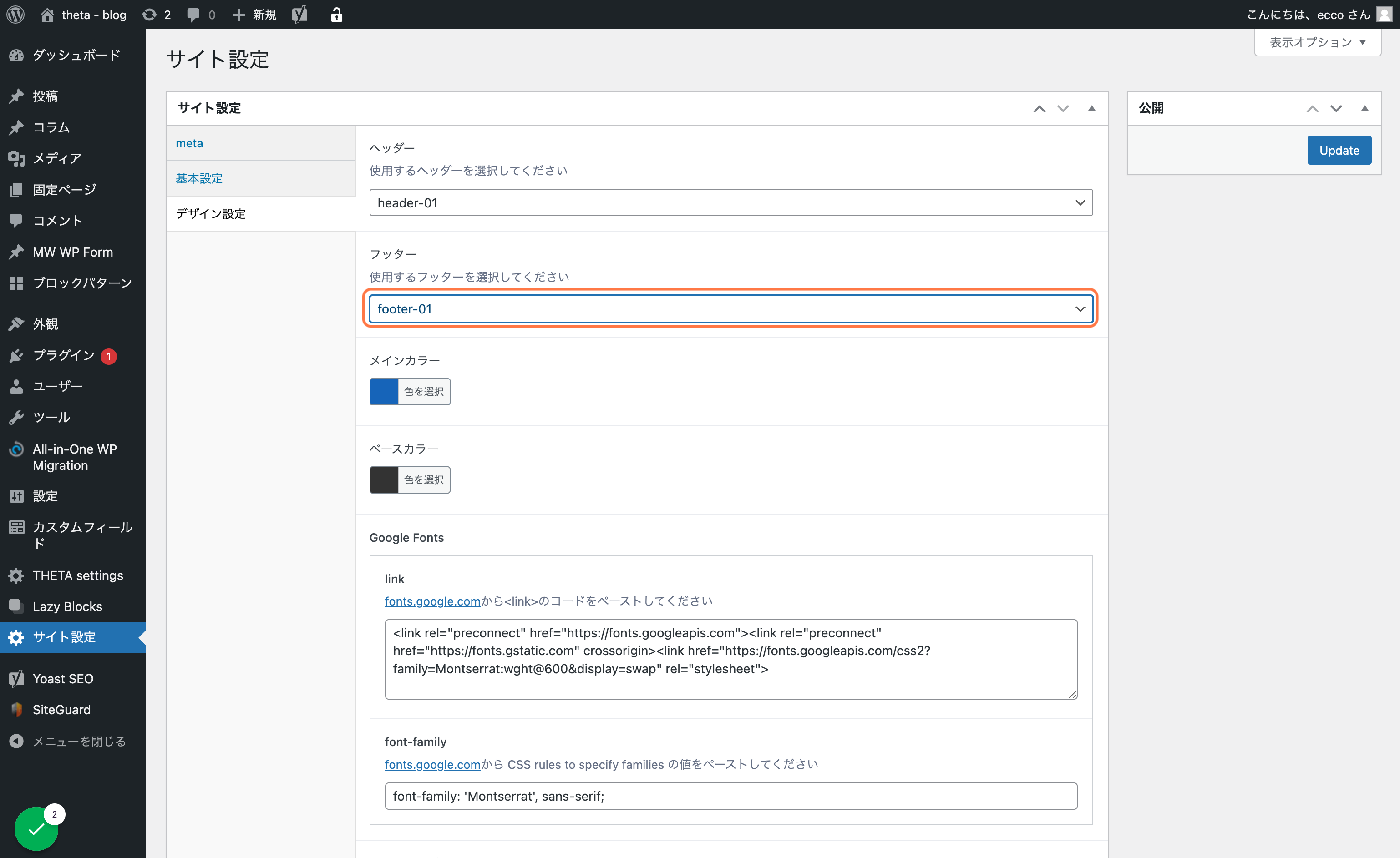Switch to the 基本設定 tab

[261, 178]
